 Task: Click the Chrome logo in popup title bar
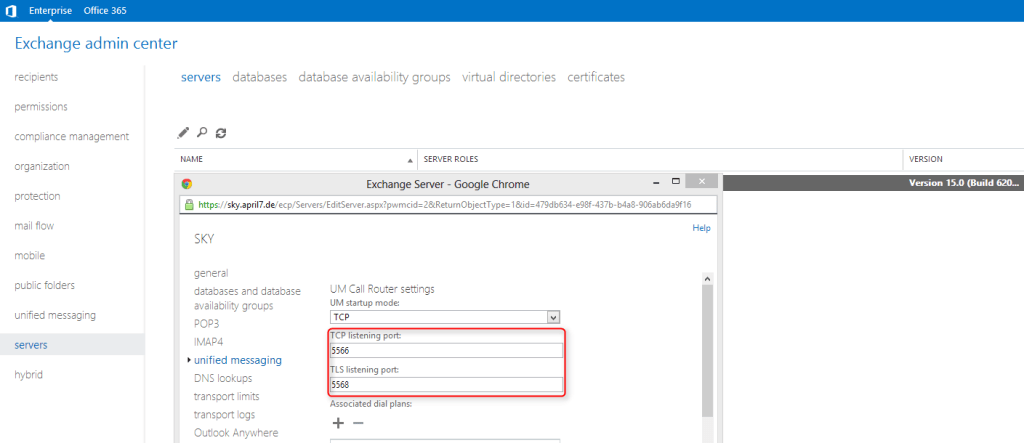point(187,184)
